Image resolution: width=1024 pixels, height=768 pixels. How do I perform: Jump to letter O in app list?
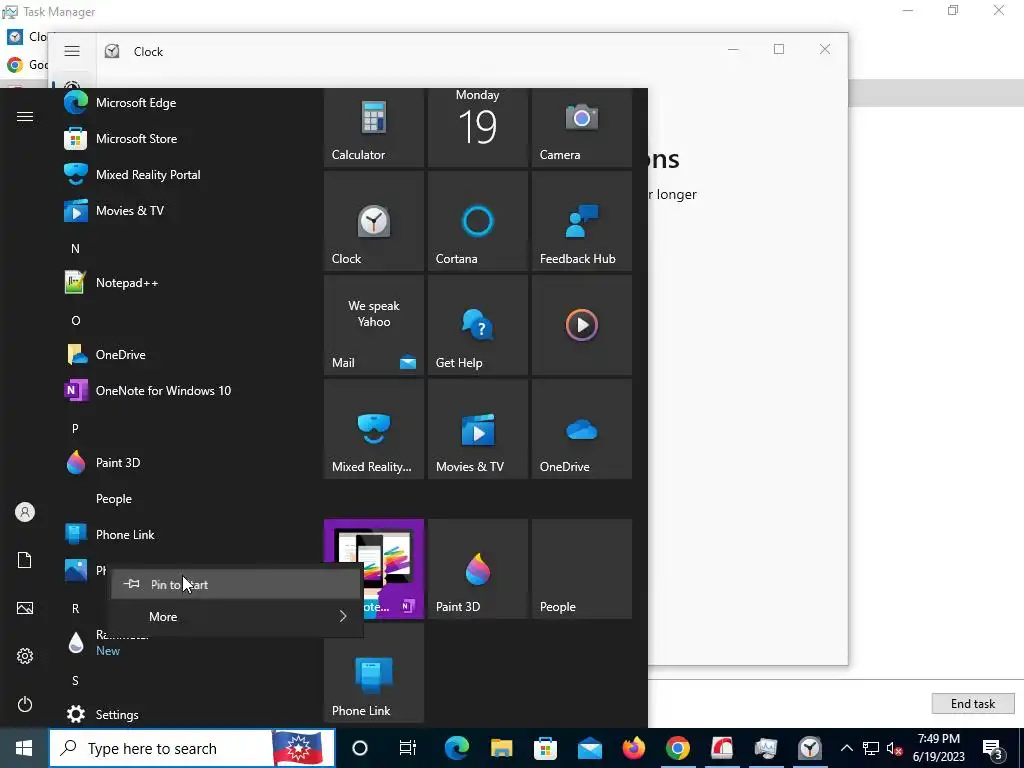point(75,321)
